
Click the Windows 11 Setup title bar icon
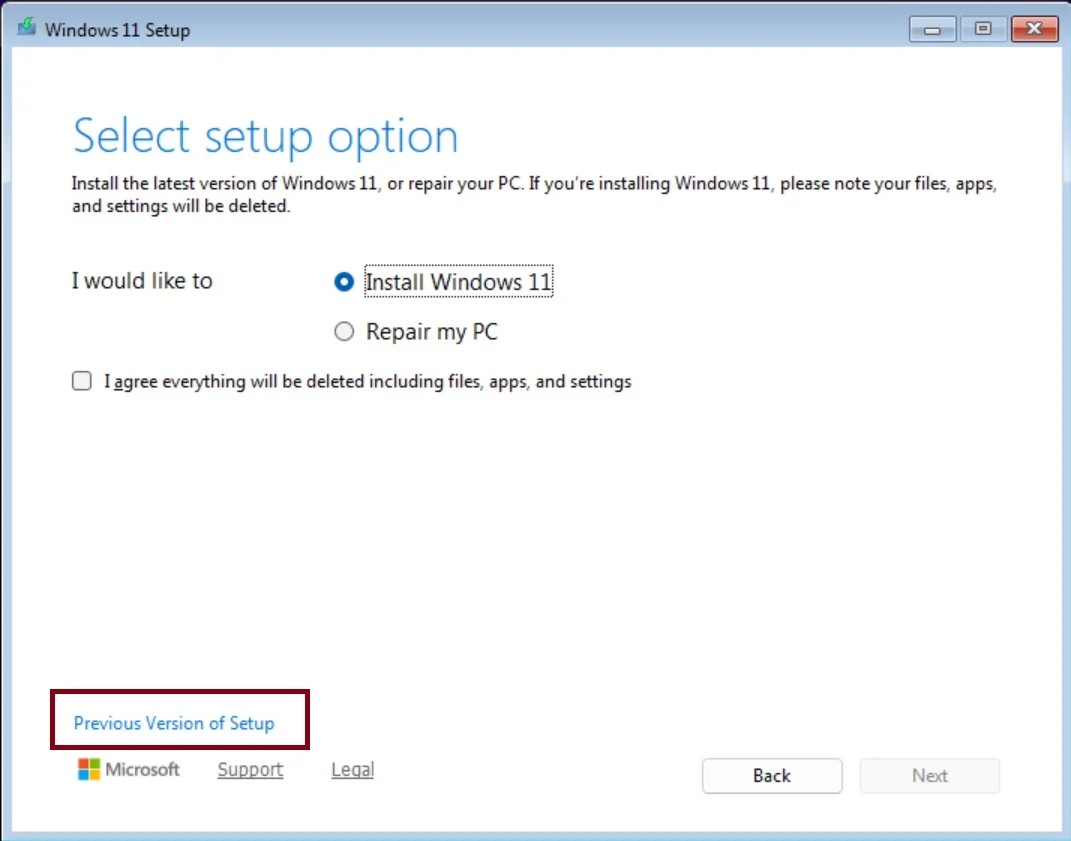tap(27, 27)
